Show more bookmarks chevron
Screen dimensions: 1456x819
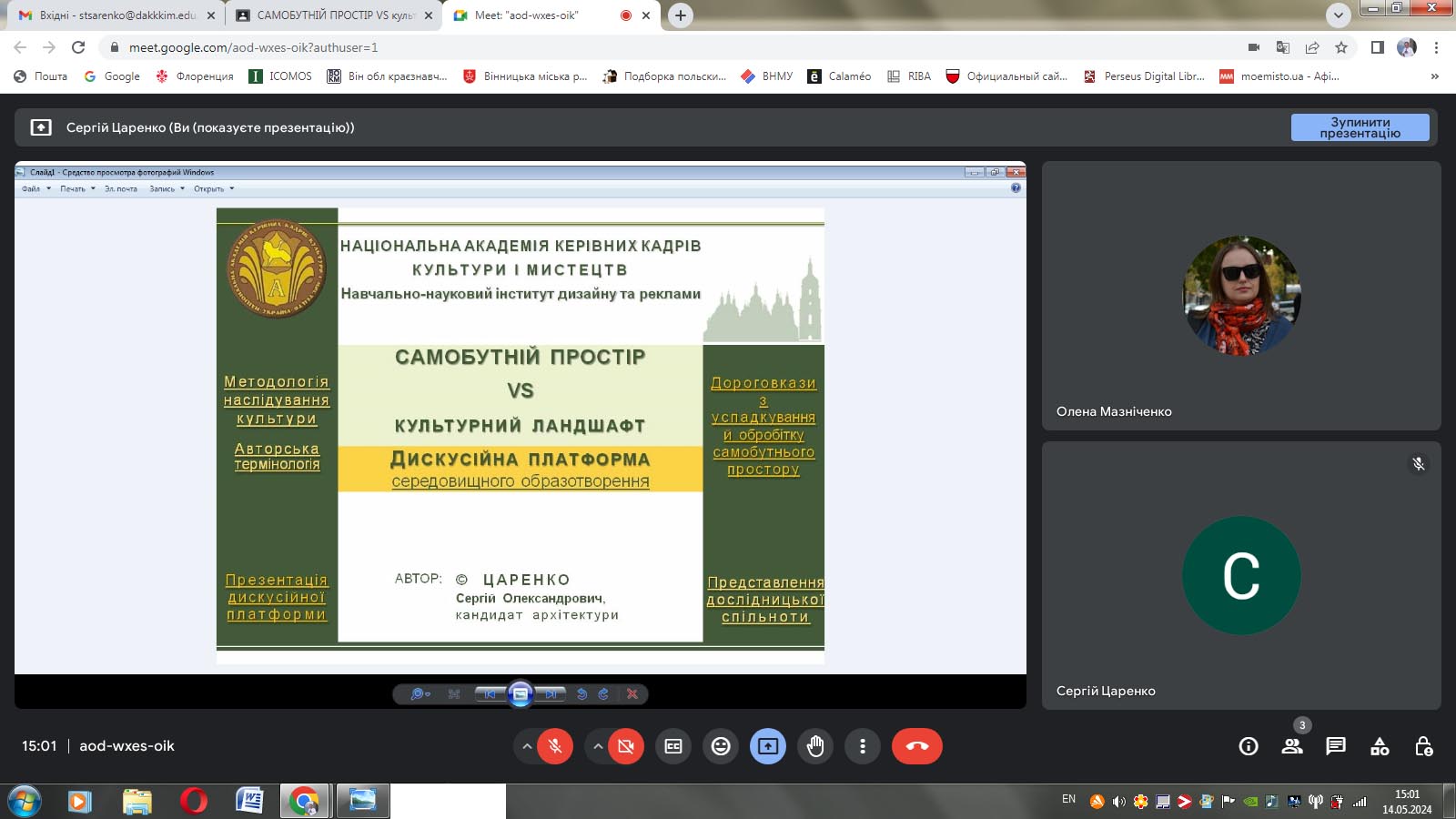tap(1435, 76)
